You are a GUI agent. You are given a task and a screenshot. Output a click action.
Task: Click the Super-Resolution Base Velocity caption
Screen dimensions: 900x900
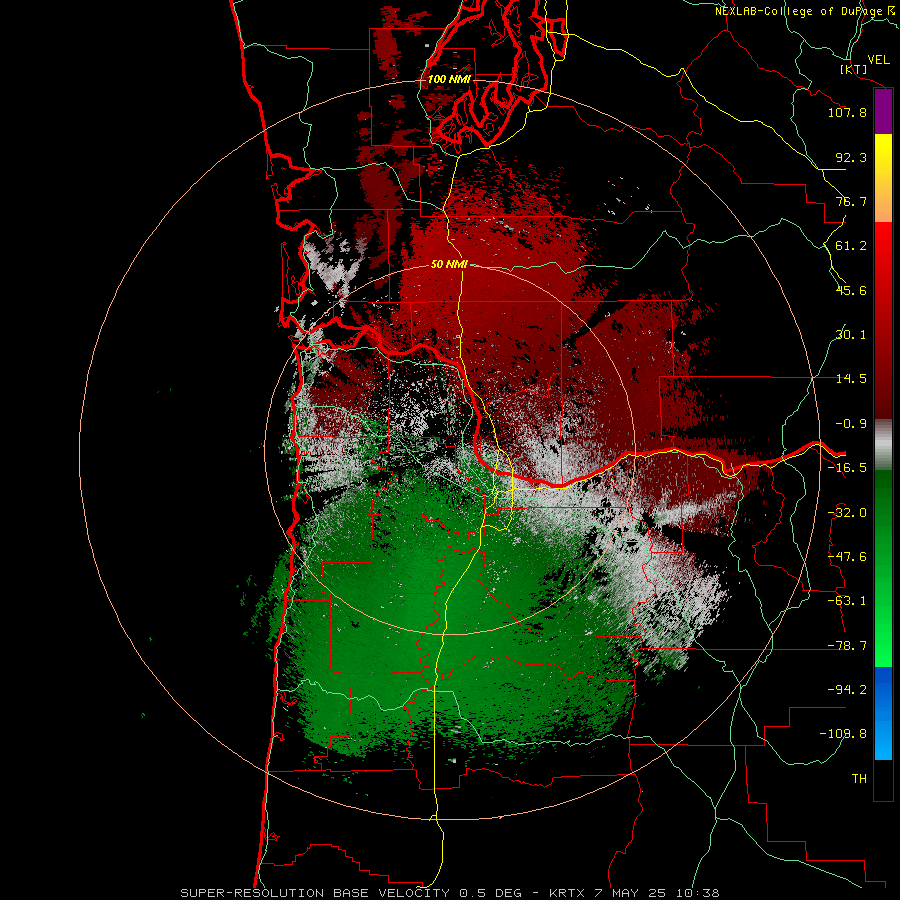pyautogui.click(x=449, y=893)
